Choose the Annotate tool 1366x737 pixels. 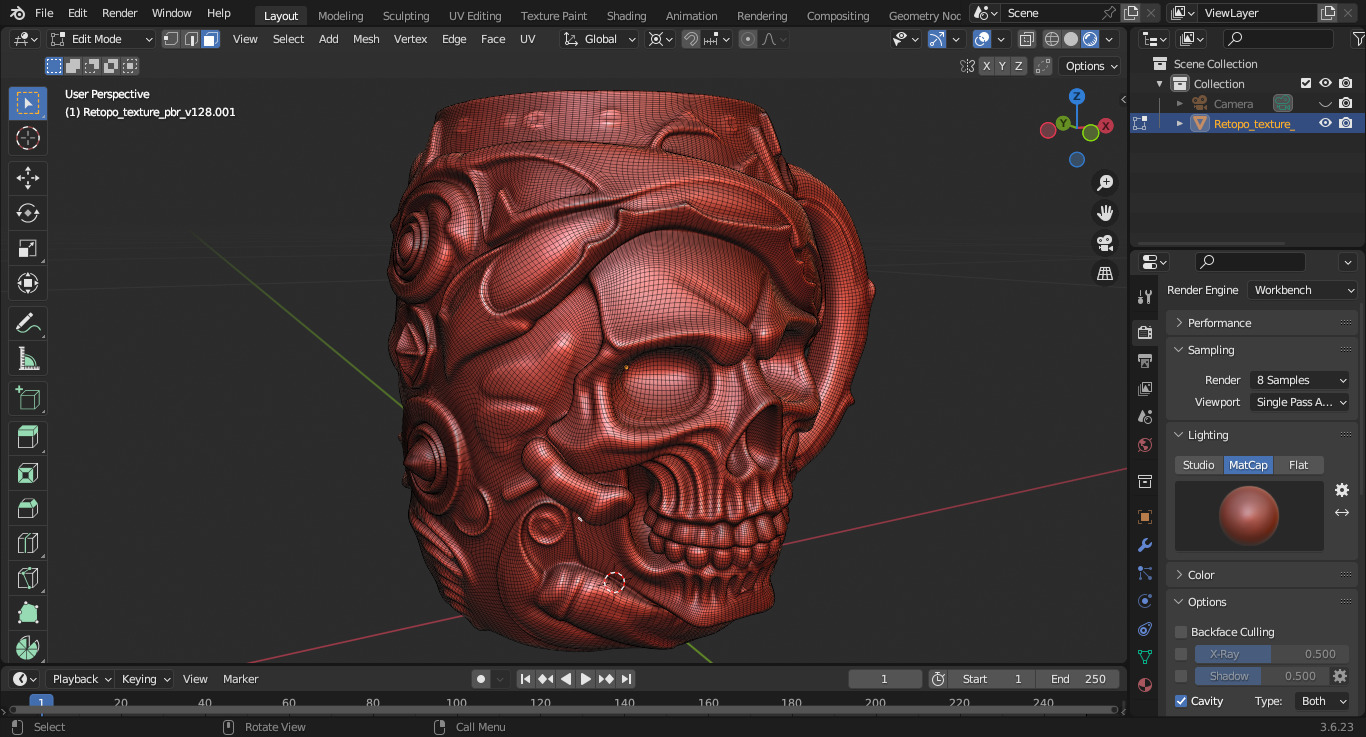[28, 323]
